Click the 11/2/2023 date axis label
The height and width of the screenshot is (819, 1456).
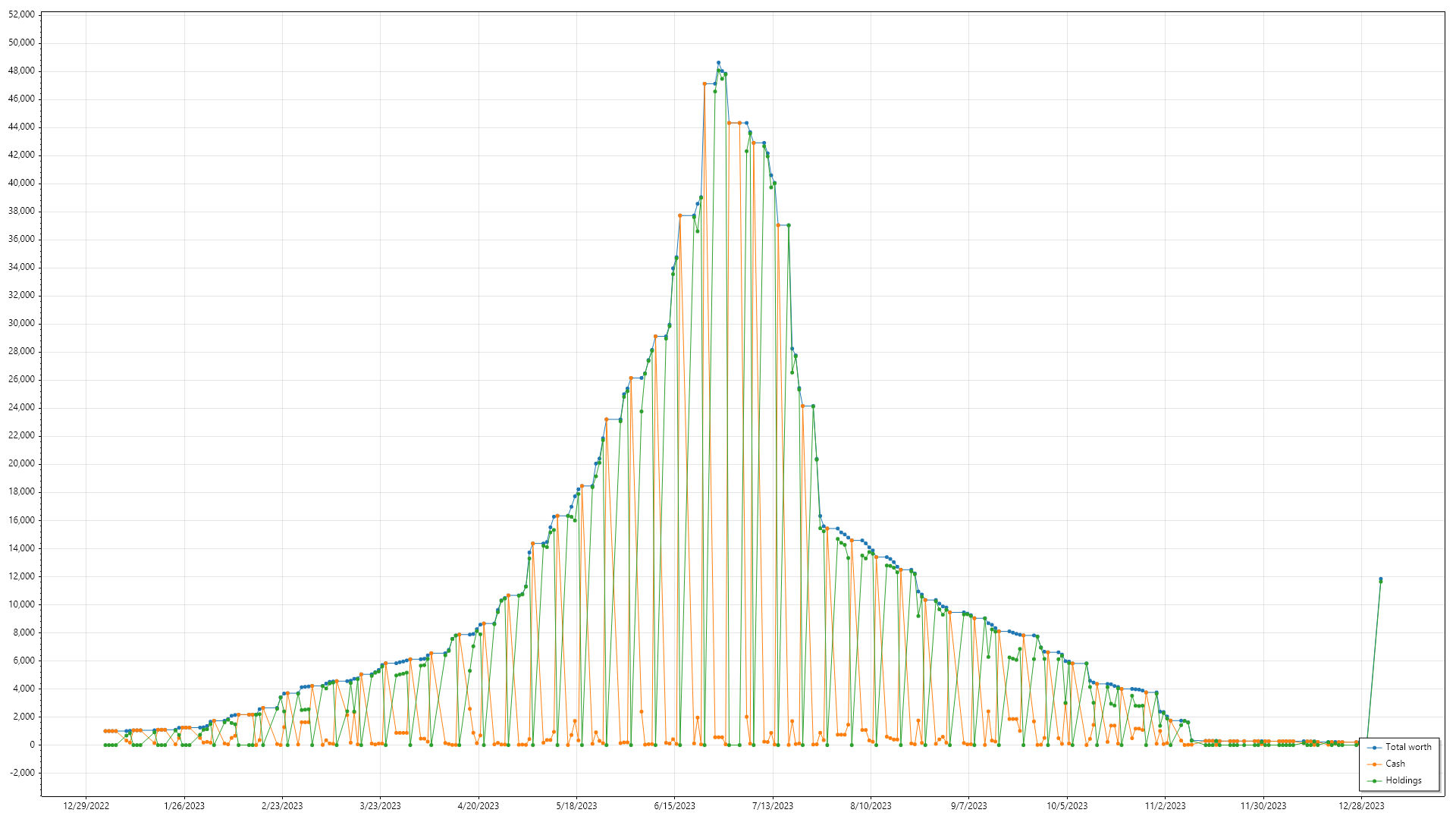[x=1166, y=806]
